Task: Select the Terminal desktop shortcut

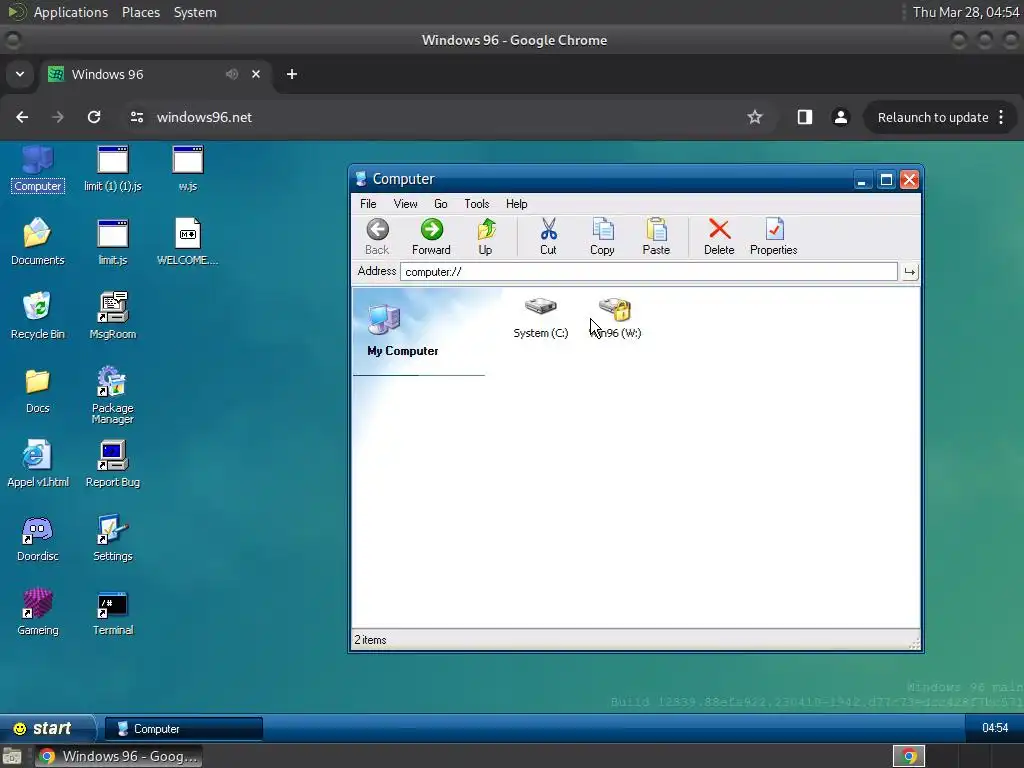Action: [x=113, y=612]
